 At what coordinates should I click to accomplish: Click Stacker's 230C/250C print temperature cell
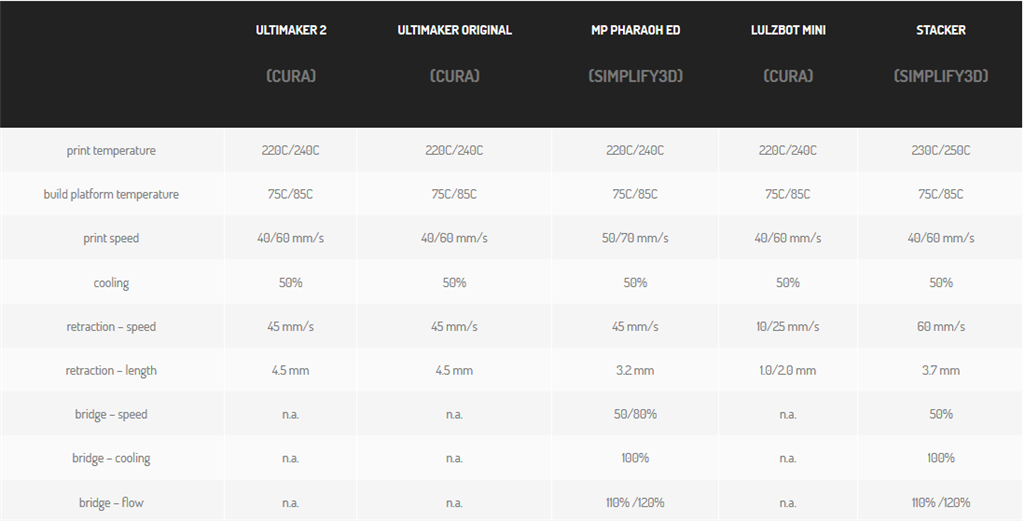coord(940,150)
